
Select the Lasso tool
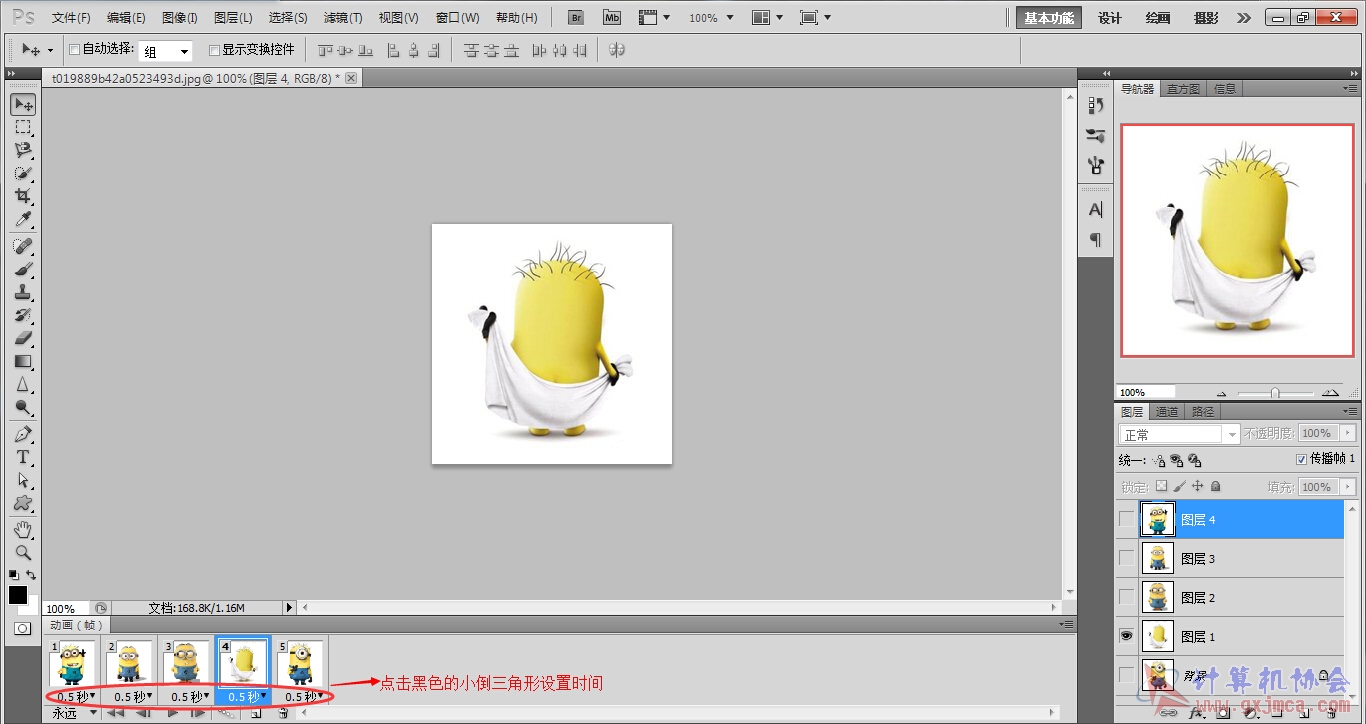point(23,150)
